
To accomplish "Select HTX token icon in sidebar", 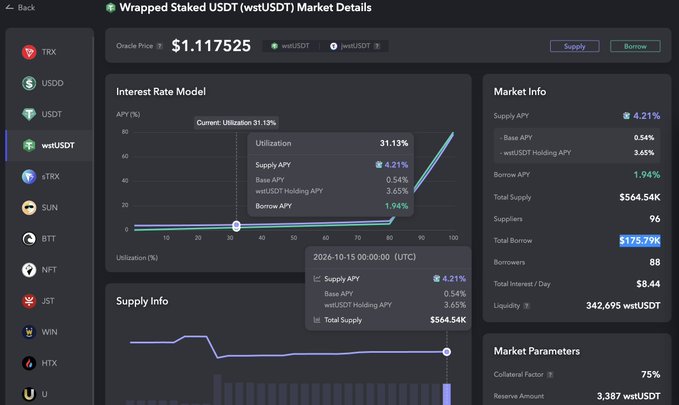I will point(29,363).
